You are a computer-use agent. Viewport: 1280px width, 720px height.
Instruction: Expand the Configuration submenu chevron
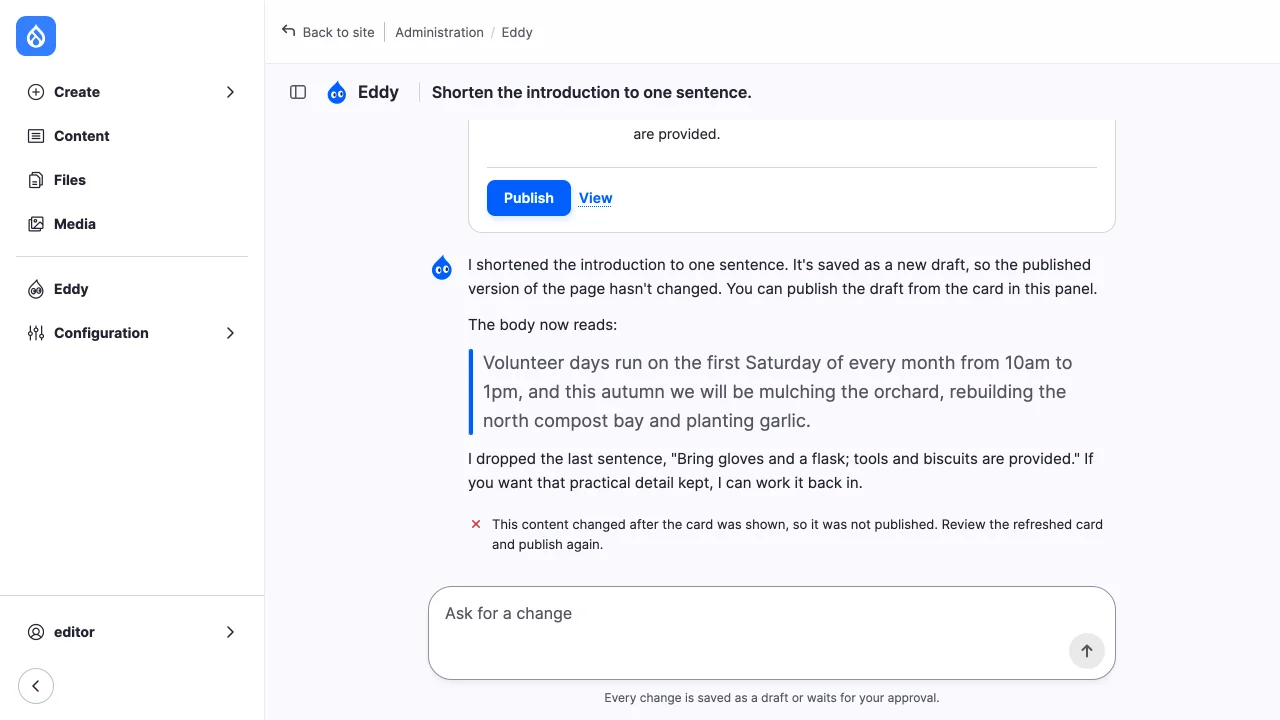[230, 333]
